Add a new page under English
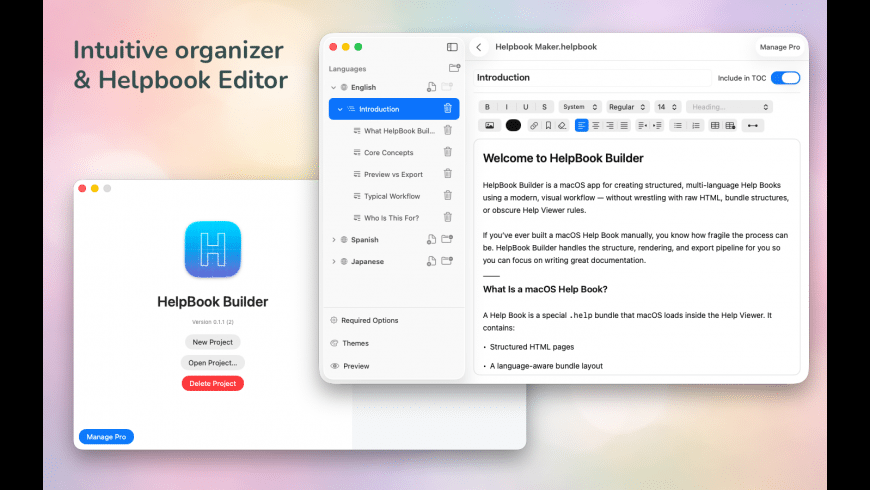 tap(431, 87)
